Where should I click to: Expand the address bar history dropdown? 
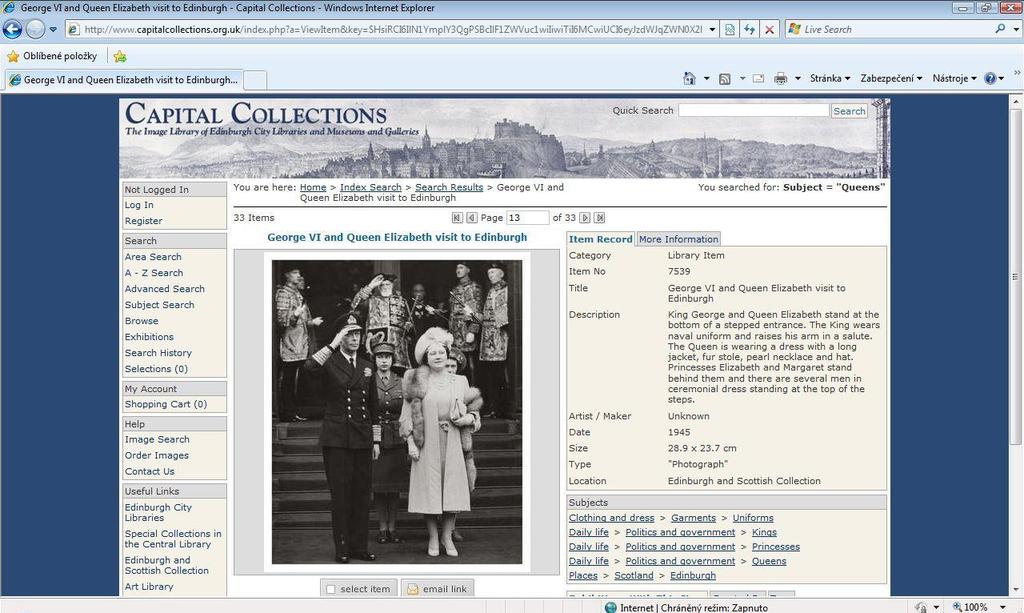[712, 29]
